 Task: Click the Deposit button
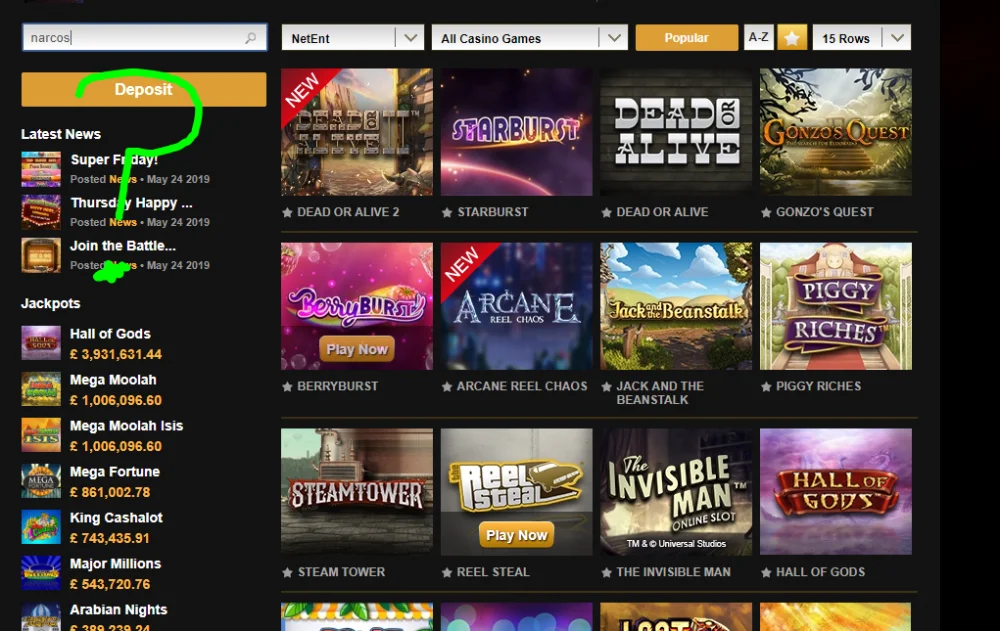coord(143,89)
